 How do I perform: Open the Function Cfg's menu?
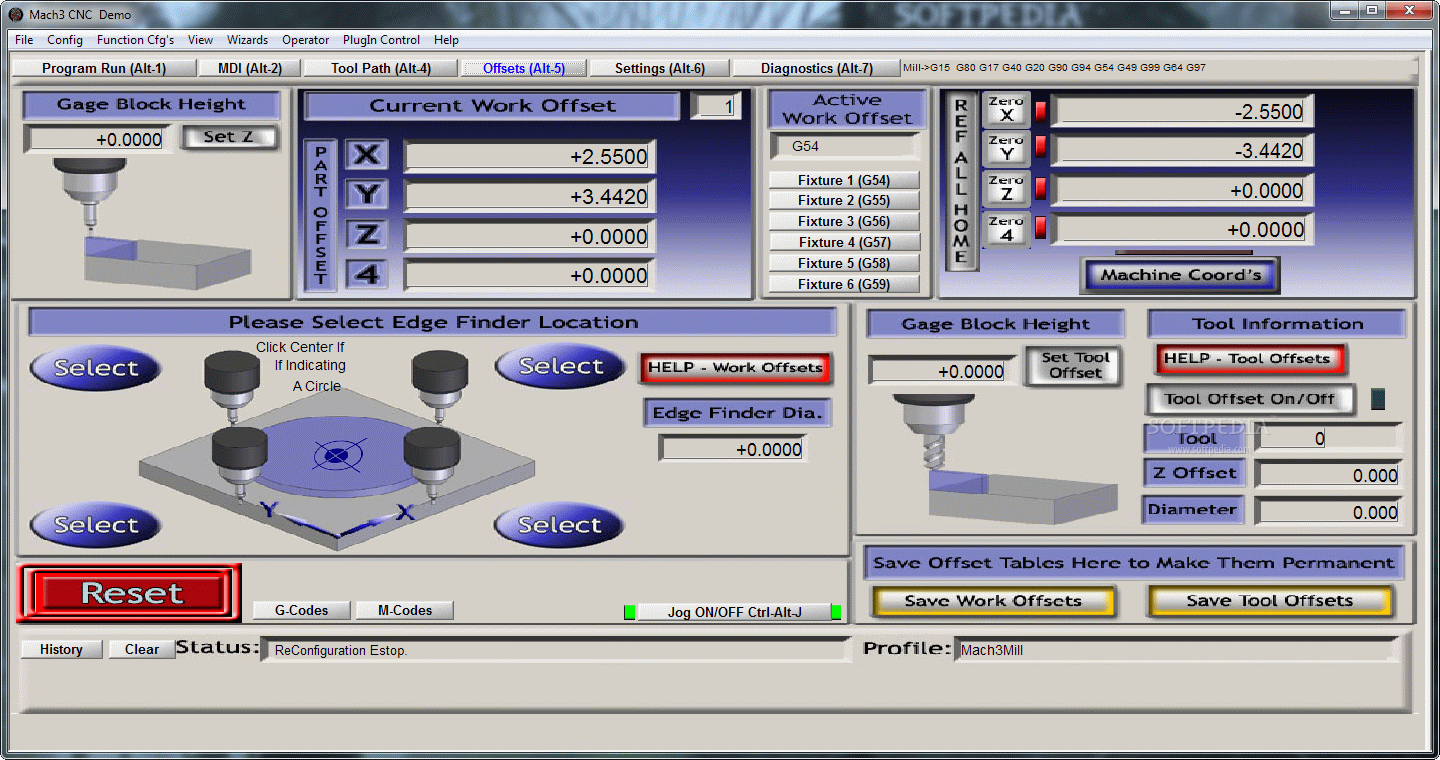pyautogui.click(x=135, y=40)
